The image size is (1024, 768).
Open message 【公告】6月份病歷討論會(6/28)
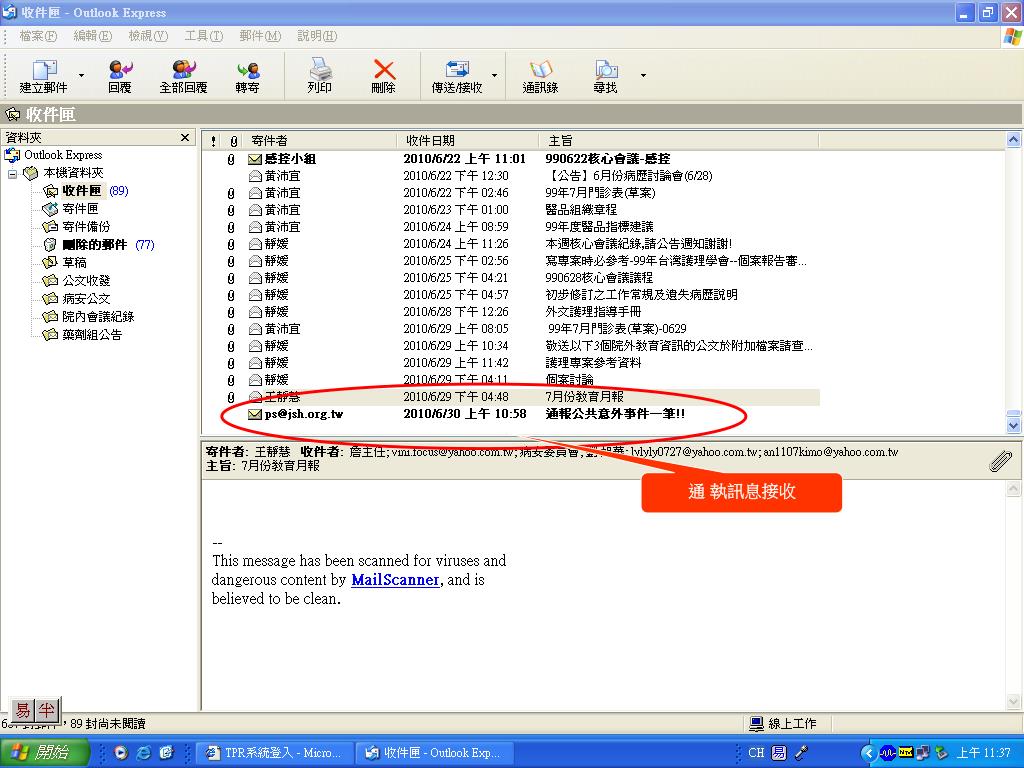click(x=628, y=176)
